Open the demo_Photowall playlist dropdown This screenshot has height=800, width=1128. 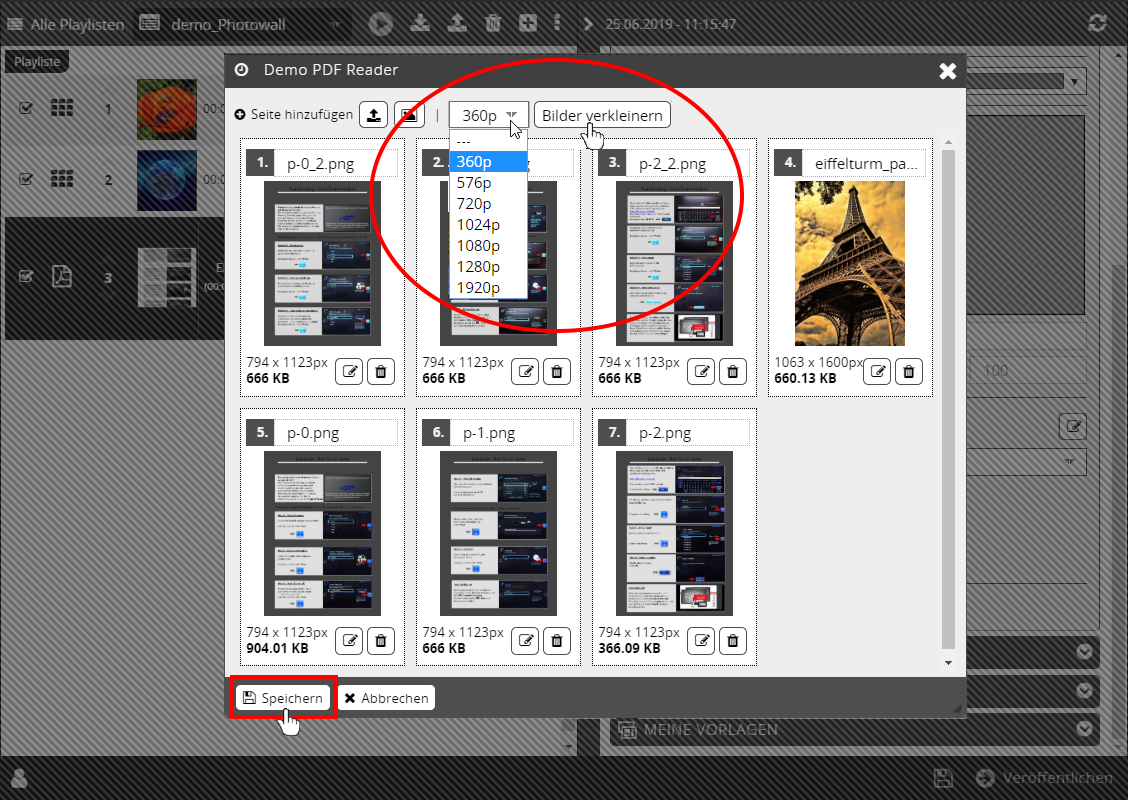[240, 23]
